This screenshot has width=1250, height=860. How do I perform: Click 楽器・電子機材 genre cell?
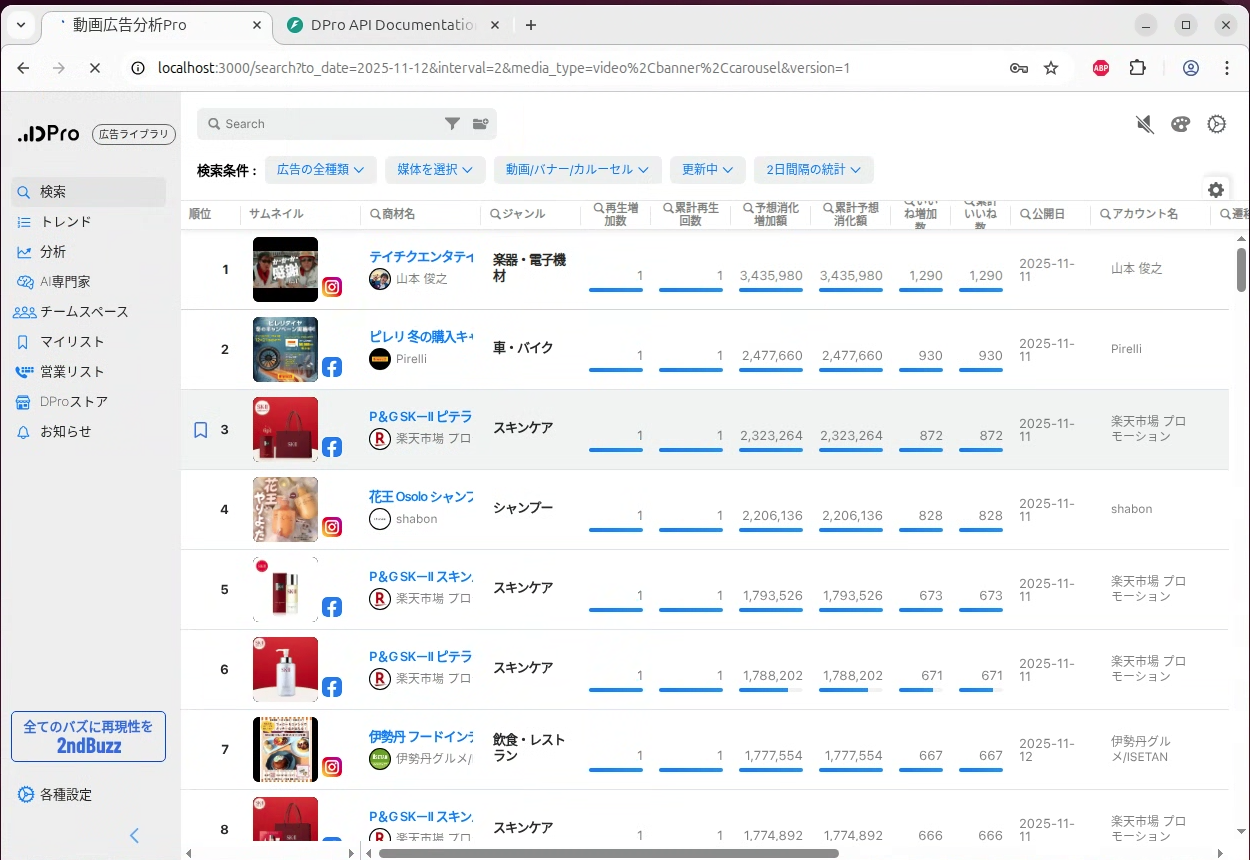coord(530,267)
